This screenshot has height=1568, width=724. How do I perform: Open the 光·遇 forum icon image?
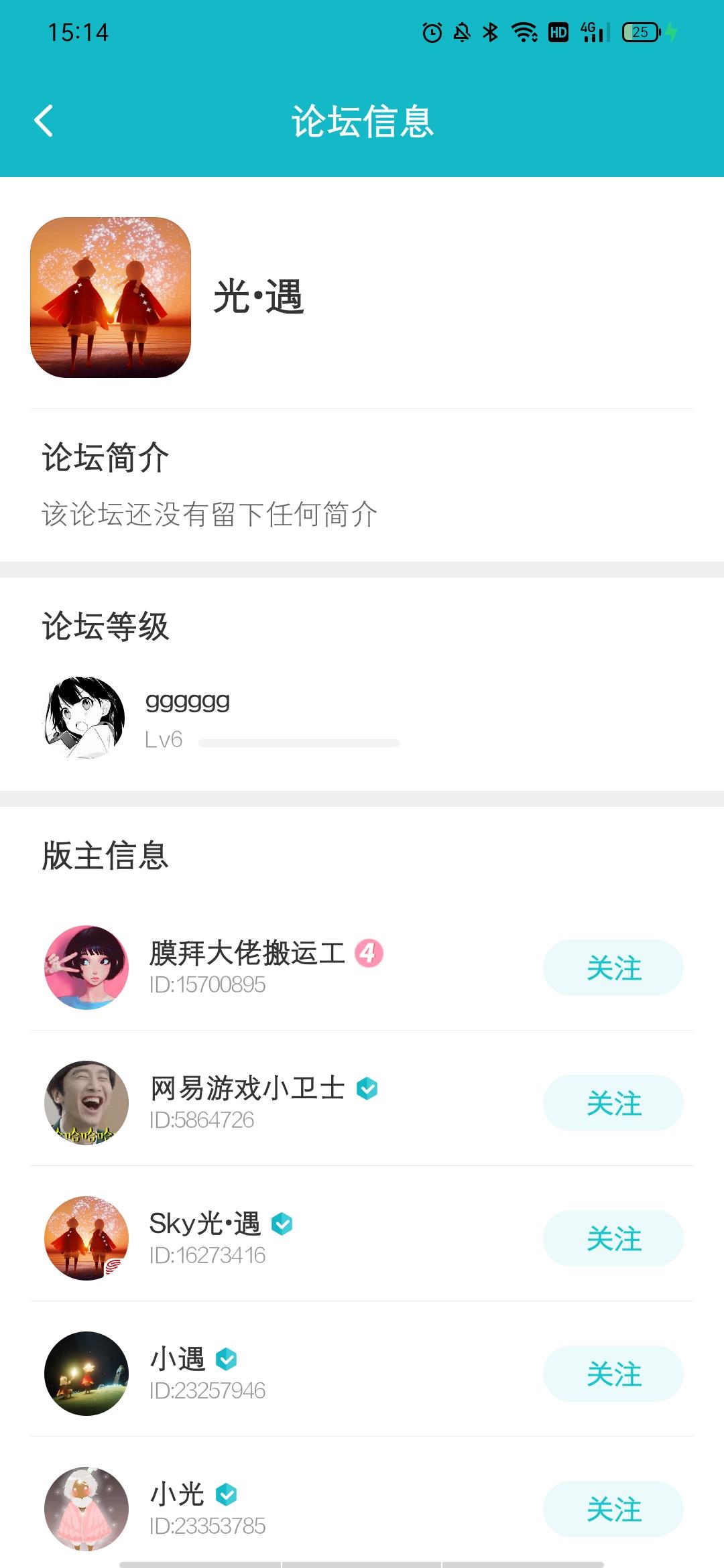pyautogui.click(x=111, y=298)
